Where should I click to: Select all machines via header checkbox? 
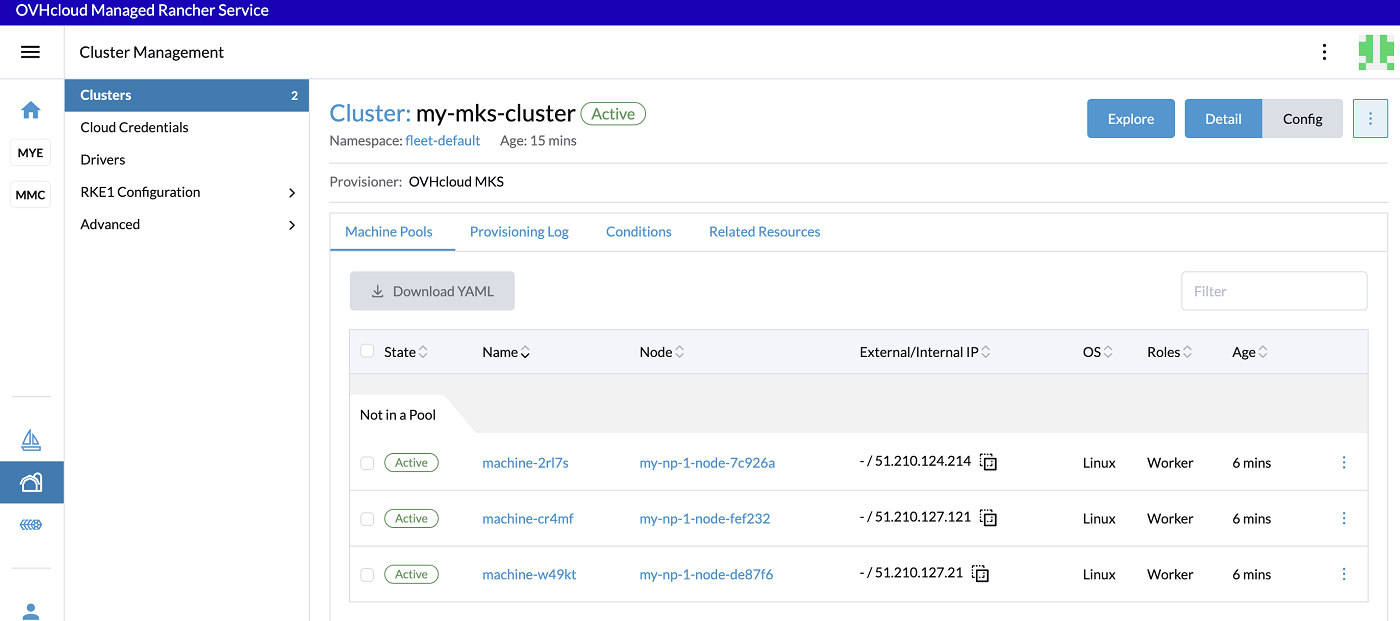(x=367, y=351)
